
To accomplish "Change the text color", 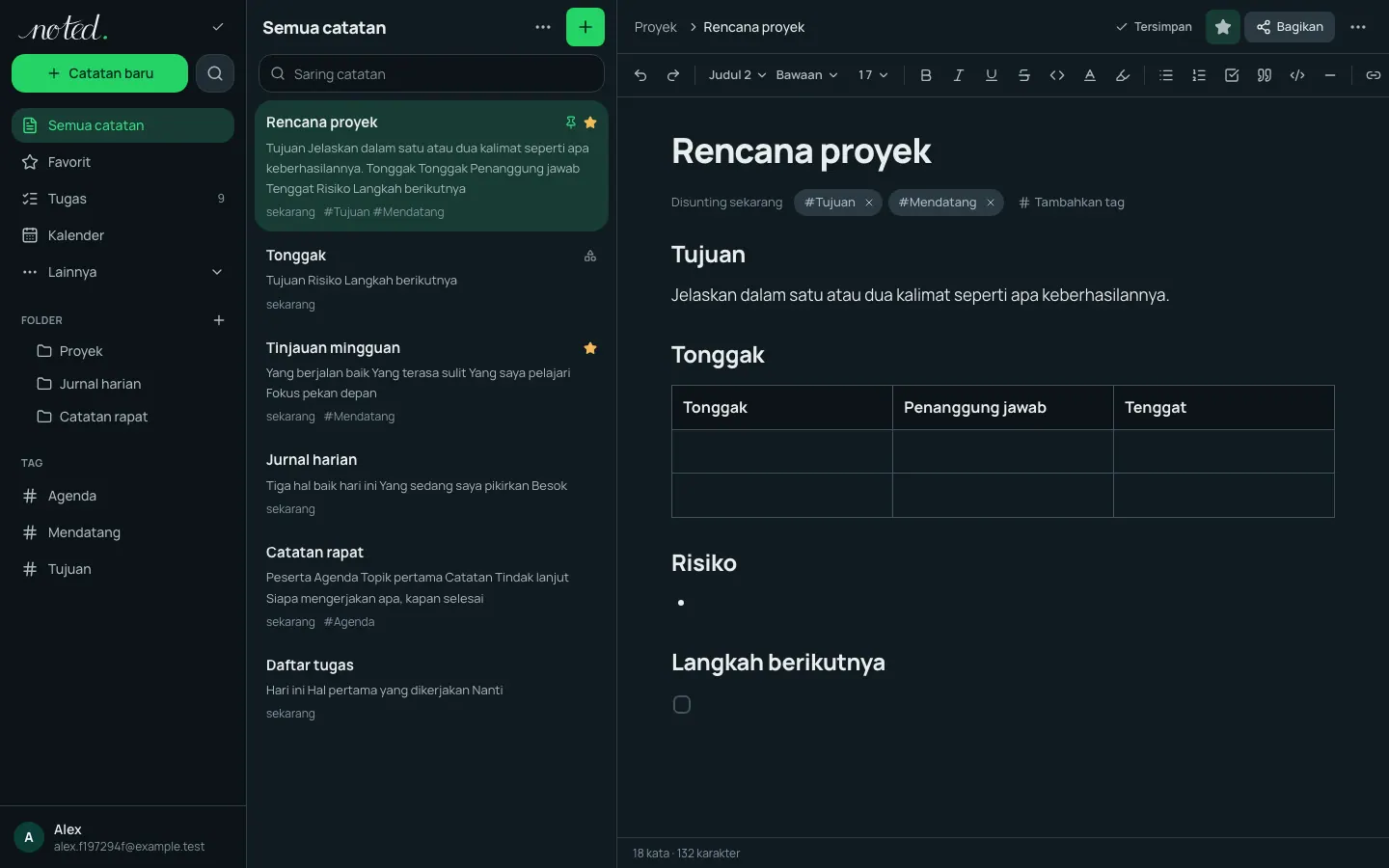I will point(1090,75).
